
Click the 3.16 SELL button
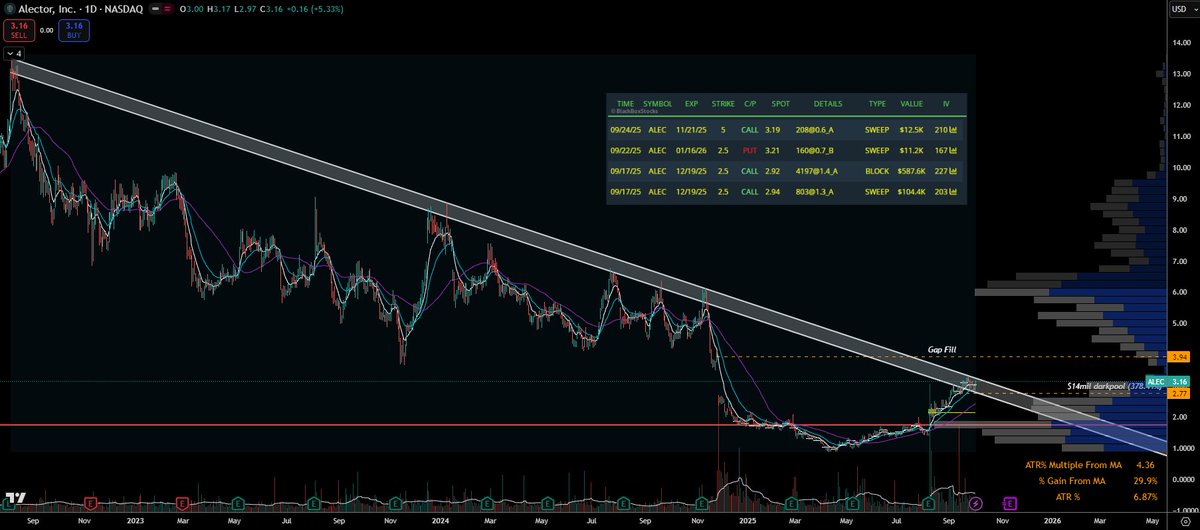[17, 30]
